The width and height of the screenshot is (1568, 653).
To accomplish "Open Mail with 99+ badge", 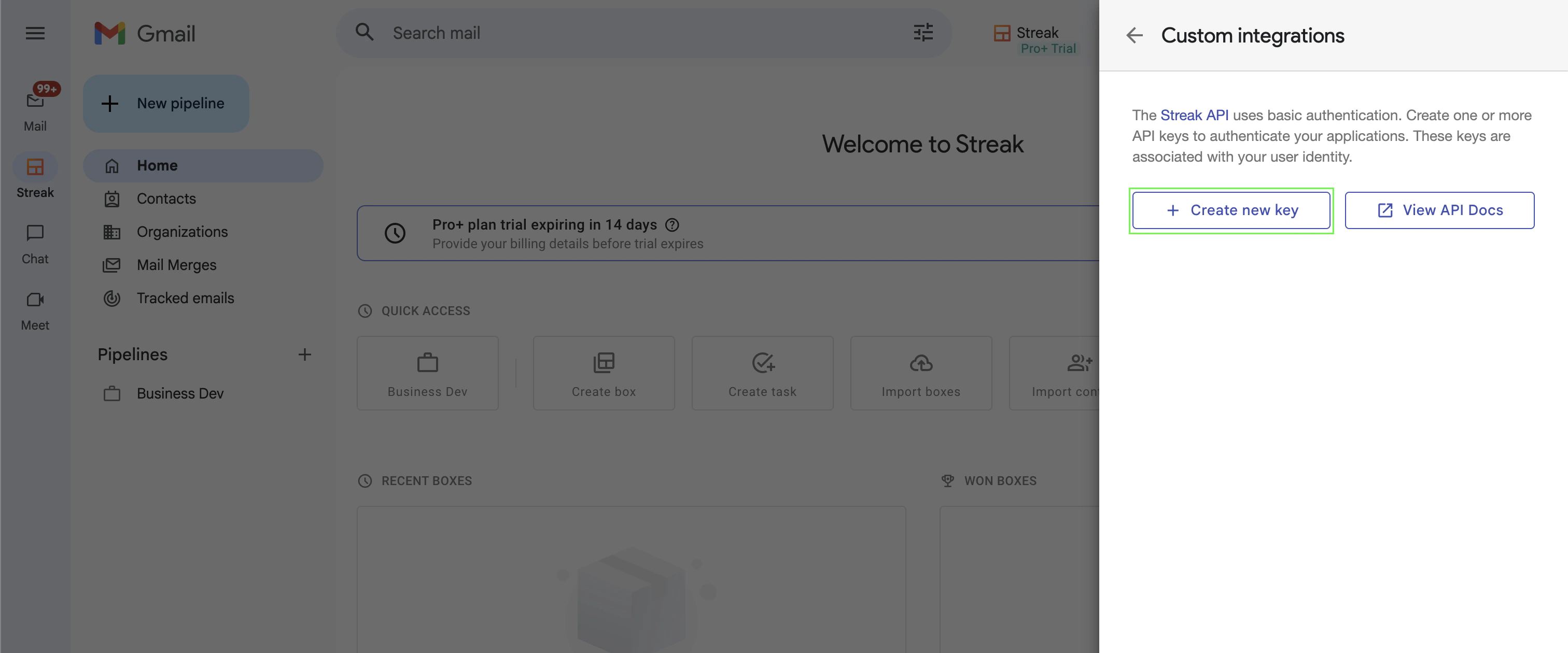I will tap(35, 101).
